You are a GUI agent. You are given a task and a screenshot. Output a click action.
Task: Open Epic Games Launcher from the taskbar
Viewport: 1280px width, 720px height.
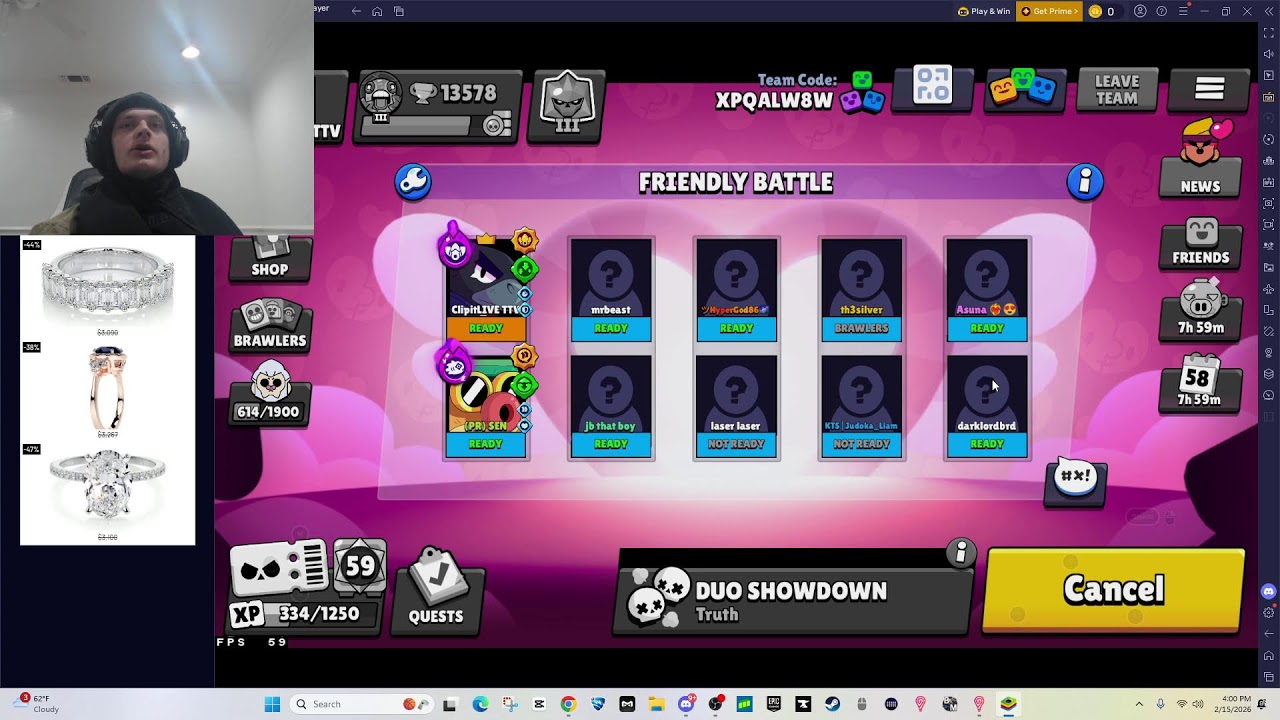[x=773, y=704]
